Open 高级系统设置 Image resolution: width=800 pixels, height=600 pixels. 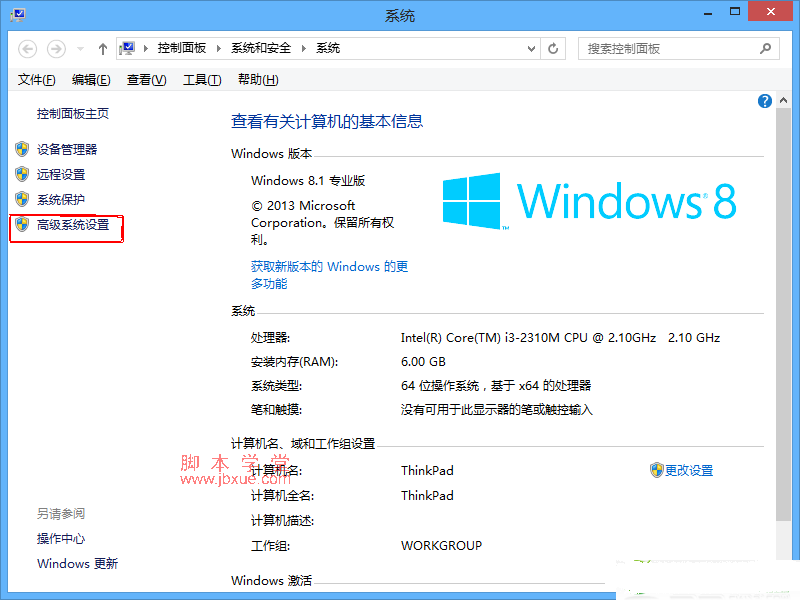coord(73,224)
